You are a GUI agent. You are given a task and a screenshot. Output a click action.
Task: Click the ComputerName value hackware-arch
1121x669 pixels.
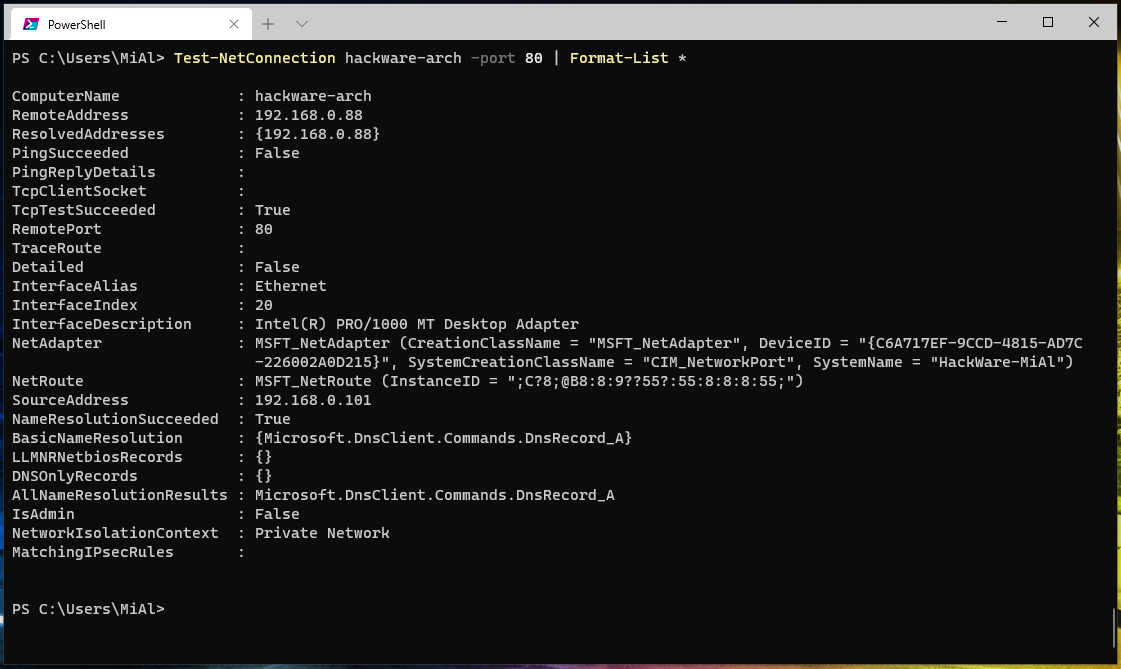click(313, 96)
